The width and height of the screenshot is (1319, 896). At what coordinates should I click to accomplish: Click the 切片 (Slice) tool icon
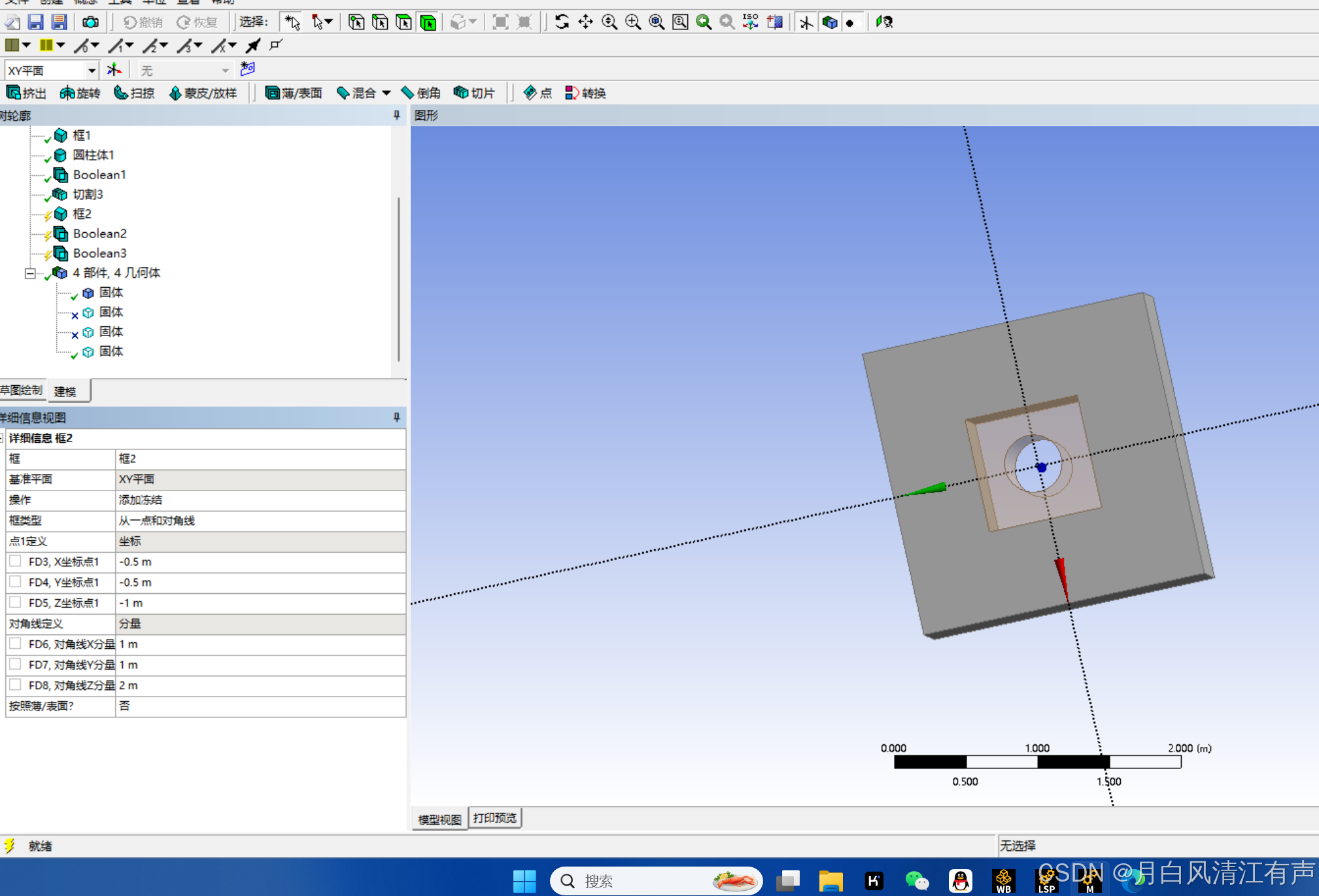[462, 92]
